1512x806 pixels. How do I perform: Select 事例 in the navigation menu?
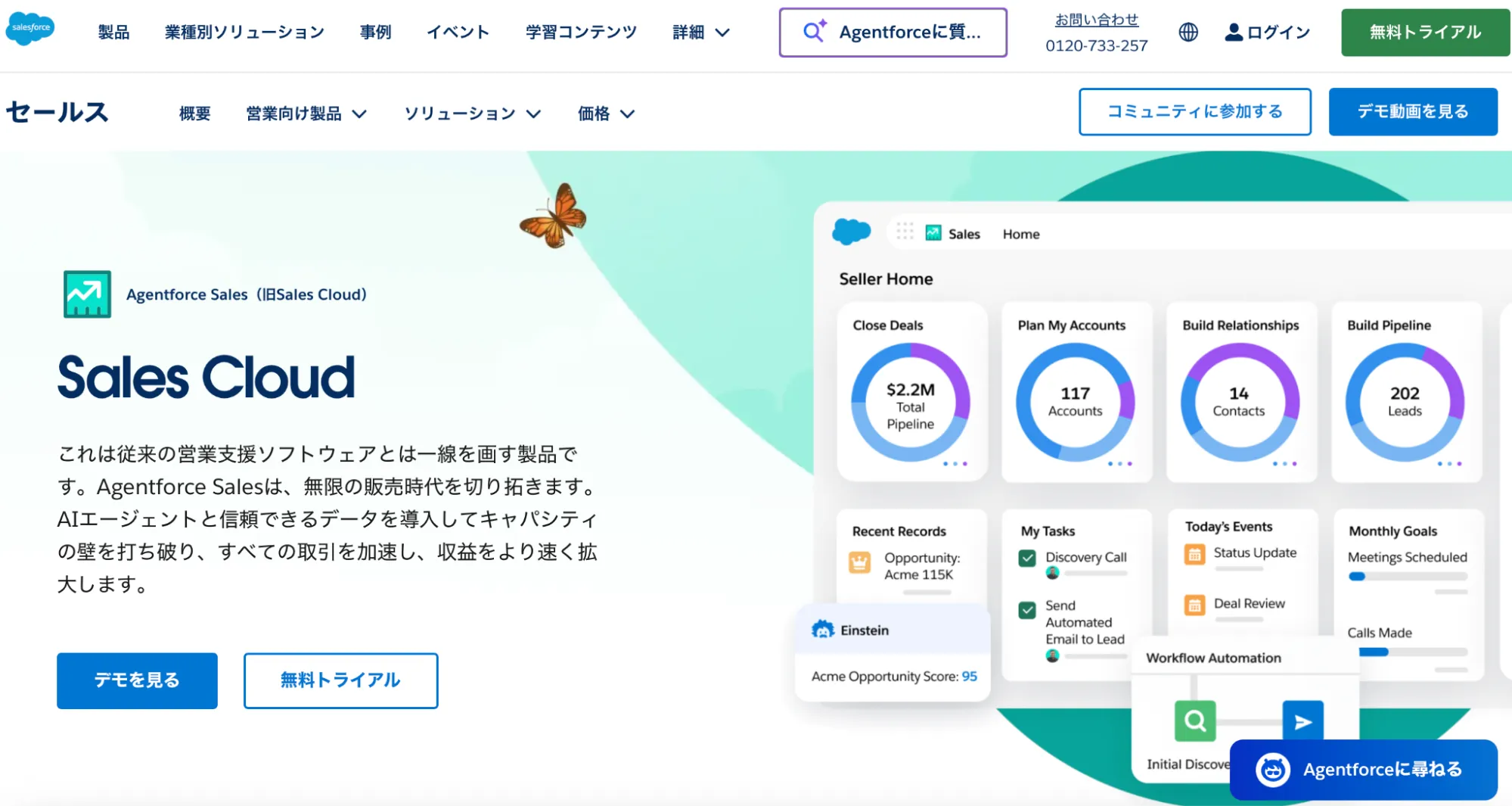(x=375, y=32)
